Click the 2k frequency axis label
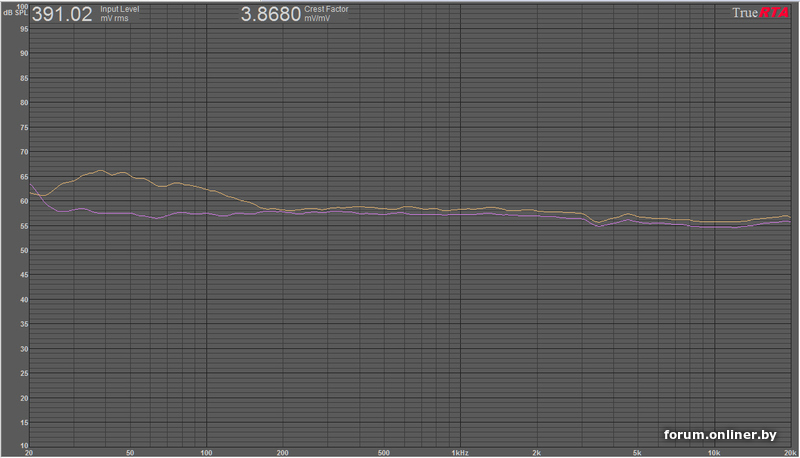Viewport: 800px width, 458px height. [x=536, y=453]
